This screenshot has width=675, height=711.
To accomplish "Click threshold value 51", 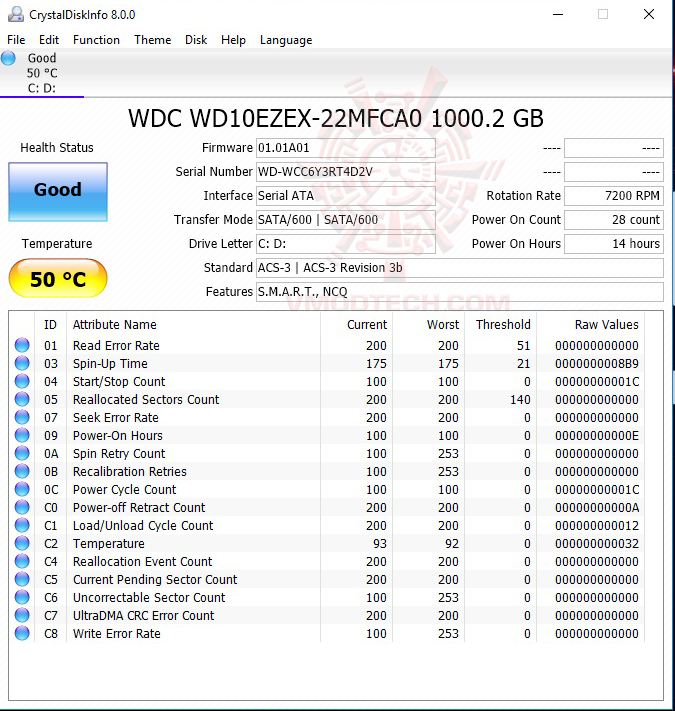I will click(524, 346).
